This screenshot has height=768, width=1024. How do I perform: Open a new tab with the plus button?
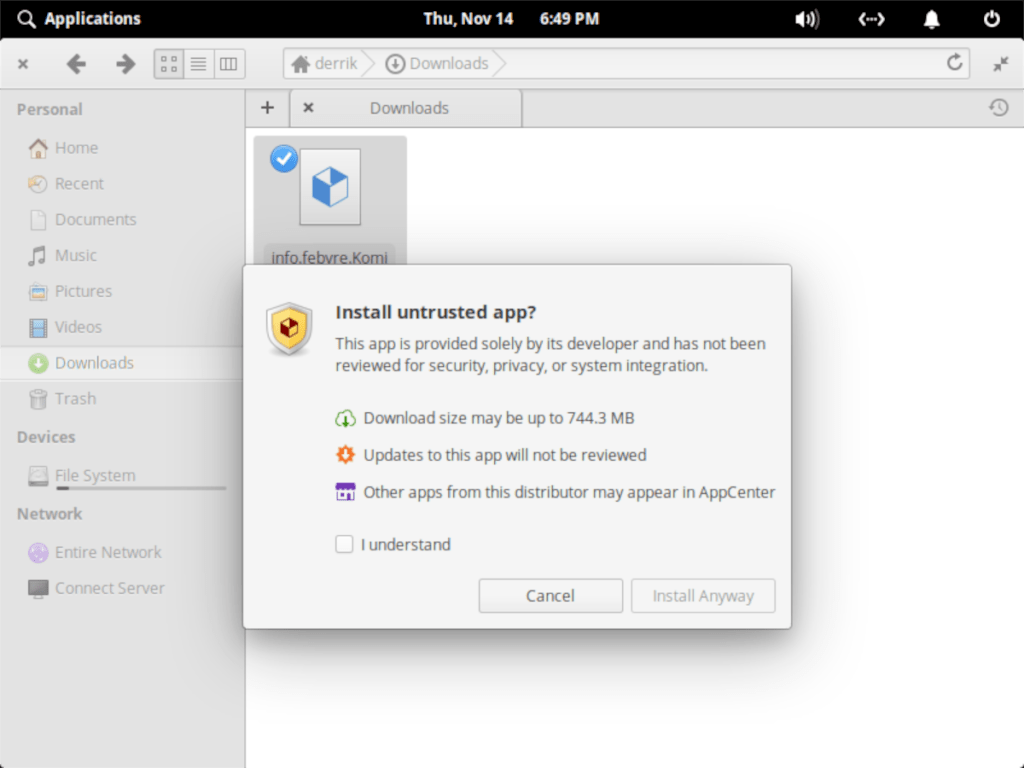click(x=267, y=107)
